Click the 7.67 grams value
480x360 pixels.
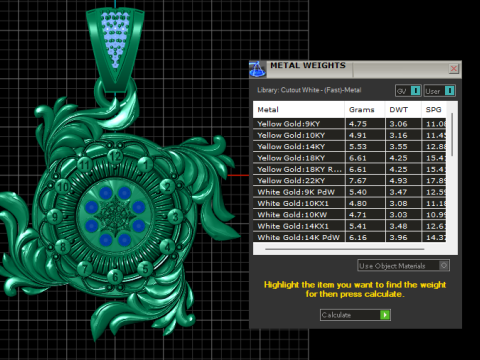point(358,180)
